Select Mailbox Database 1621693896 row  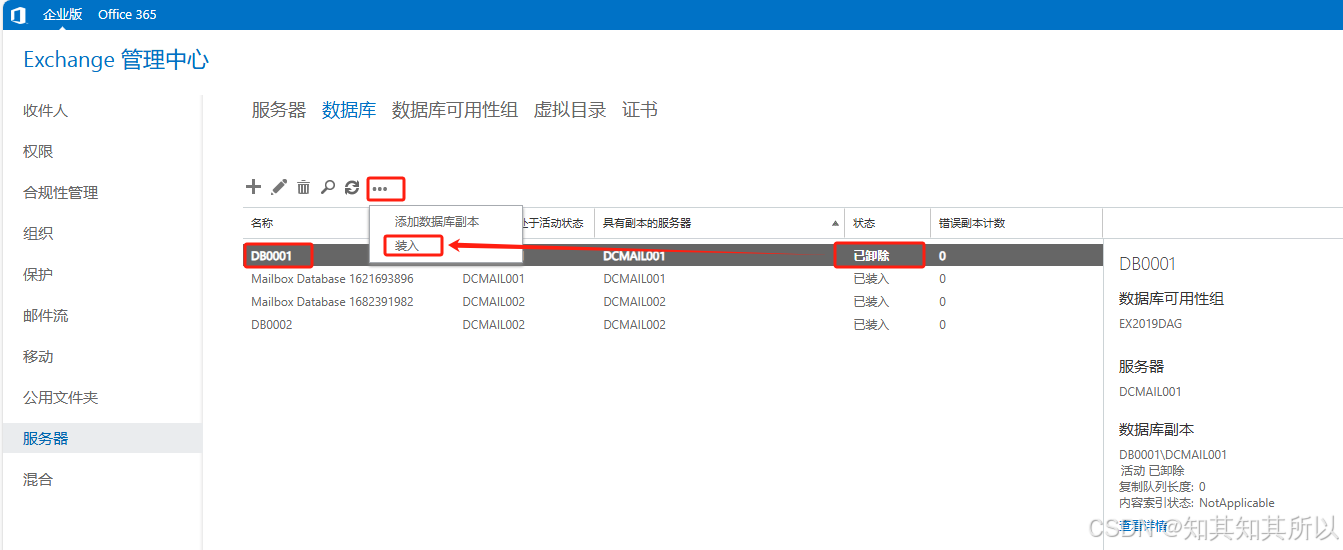(x=672, y=279)
